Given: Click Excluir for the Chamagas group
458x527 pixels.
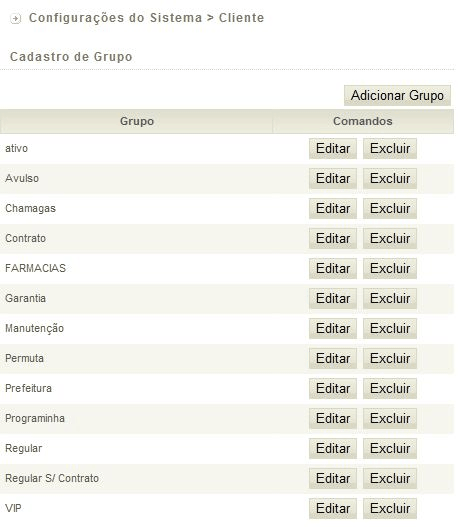Looking at the screenshot, I should (x=390, y=208).
